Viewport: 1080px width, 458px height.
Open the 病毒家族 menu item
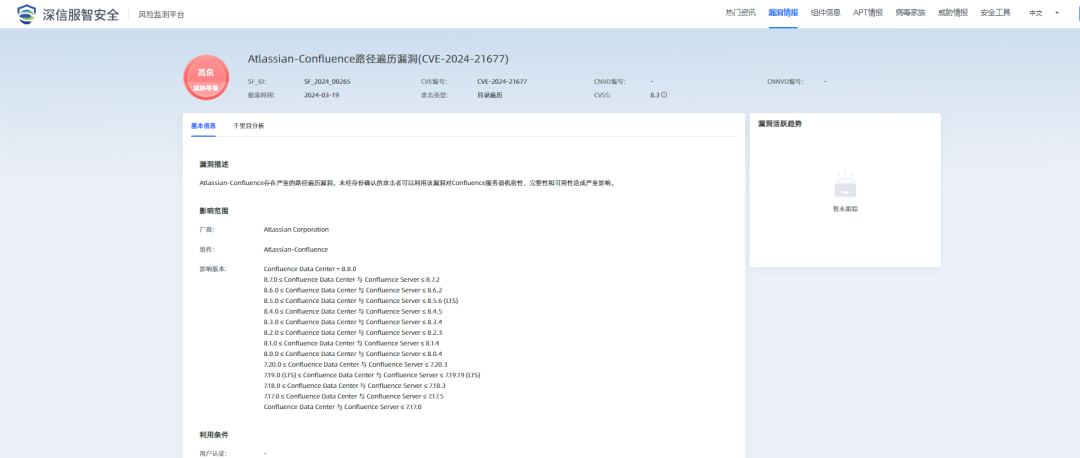coord(910,13)
